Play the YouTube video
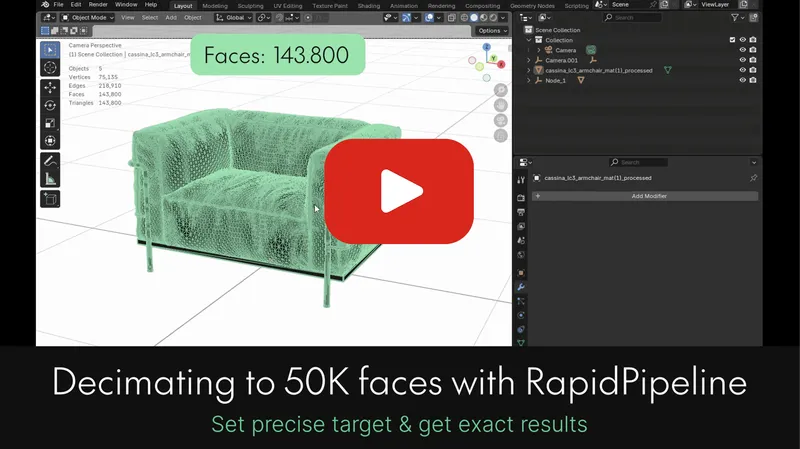This screenshot has height=449, width=800. [x=399, y=191]
